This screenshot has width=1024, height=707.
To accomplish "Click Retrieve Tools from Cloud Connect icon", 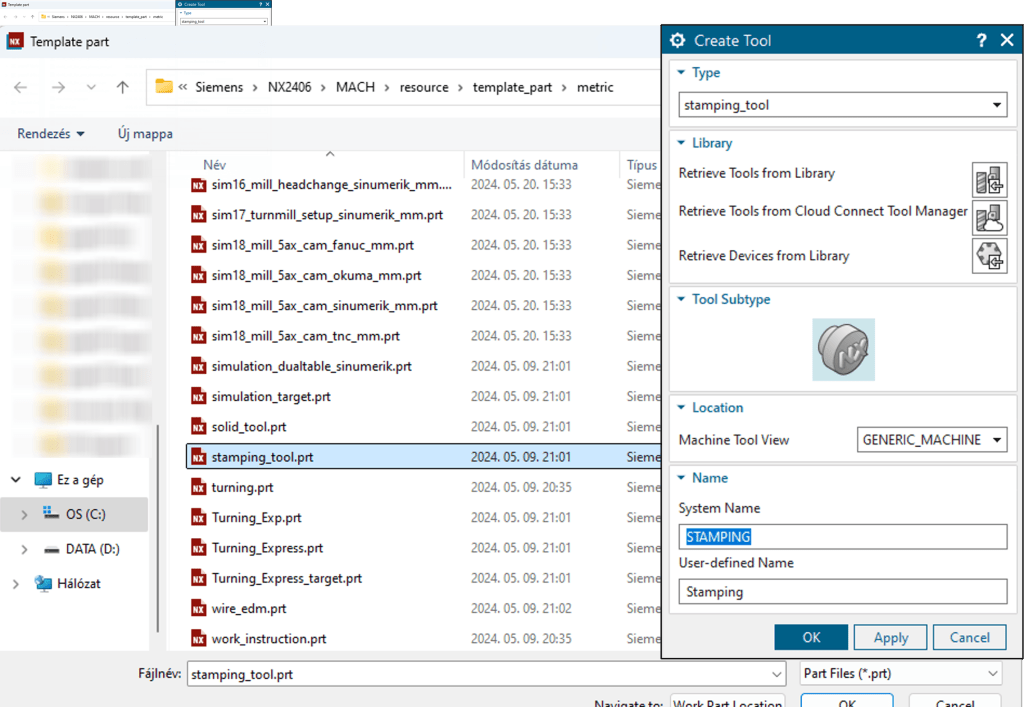I will pos(989,218).
